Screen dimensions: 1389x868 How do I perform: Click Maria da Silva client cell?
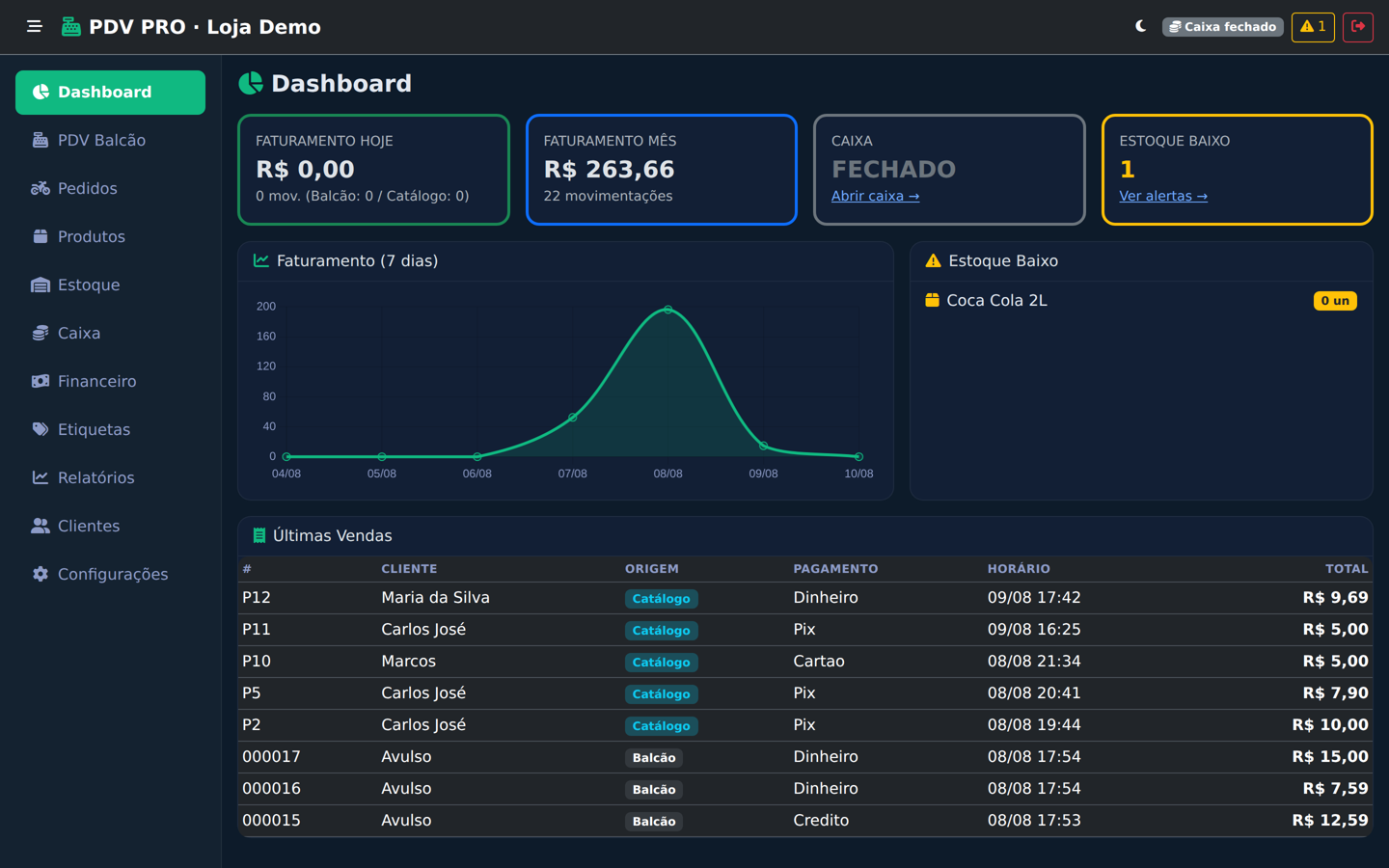click(x=435, y=598)
